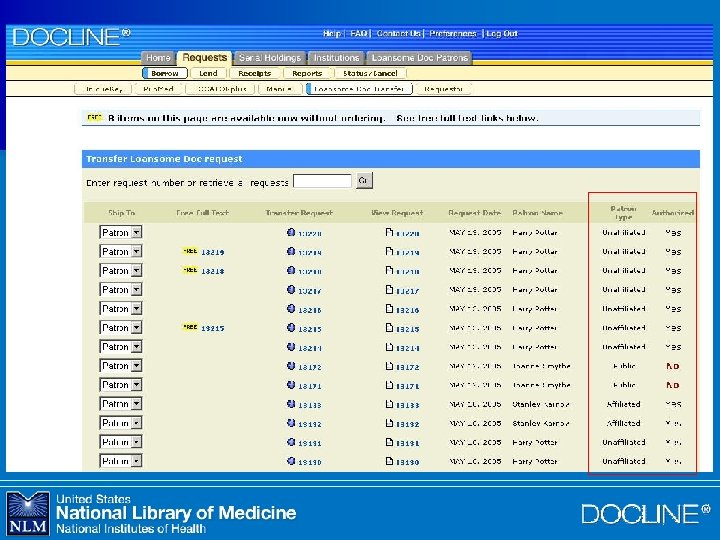
Task: Switch to the Serial Holdings tab
Action: (270, 58)
